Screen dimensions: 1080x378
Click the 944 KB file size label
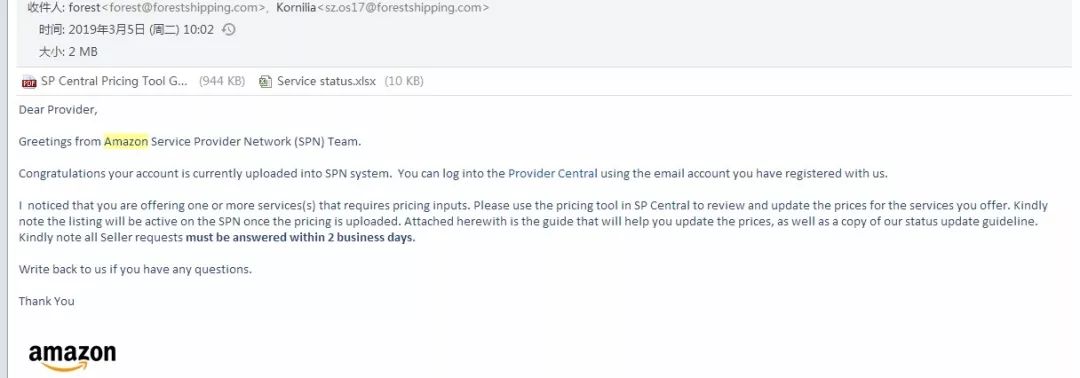pyautogui.click(x=222, y=81)
